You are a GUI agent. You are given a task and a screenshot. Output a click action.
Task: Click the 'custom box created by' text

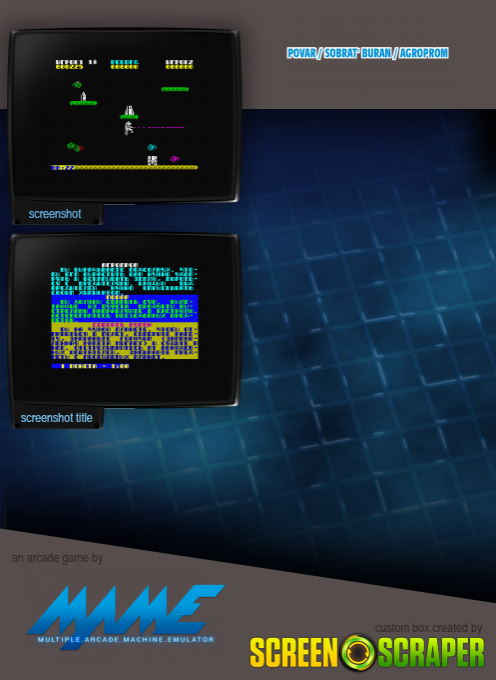(x=428, y=628)
